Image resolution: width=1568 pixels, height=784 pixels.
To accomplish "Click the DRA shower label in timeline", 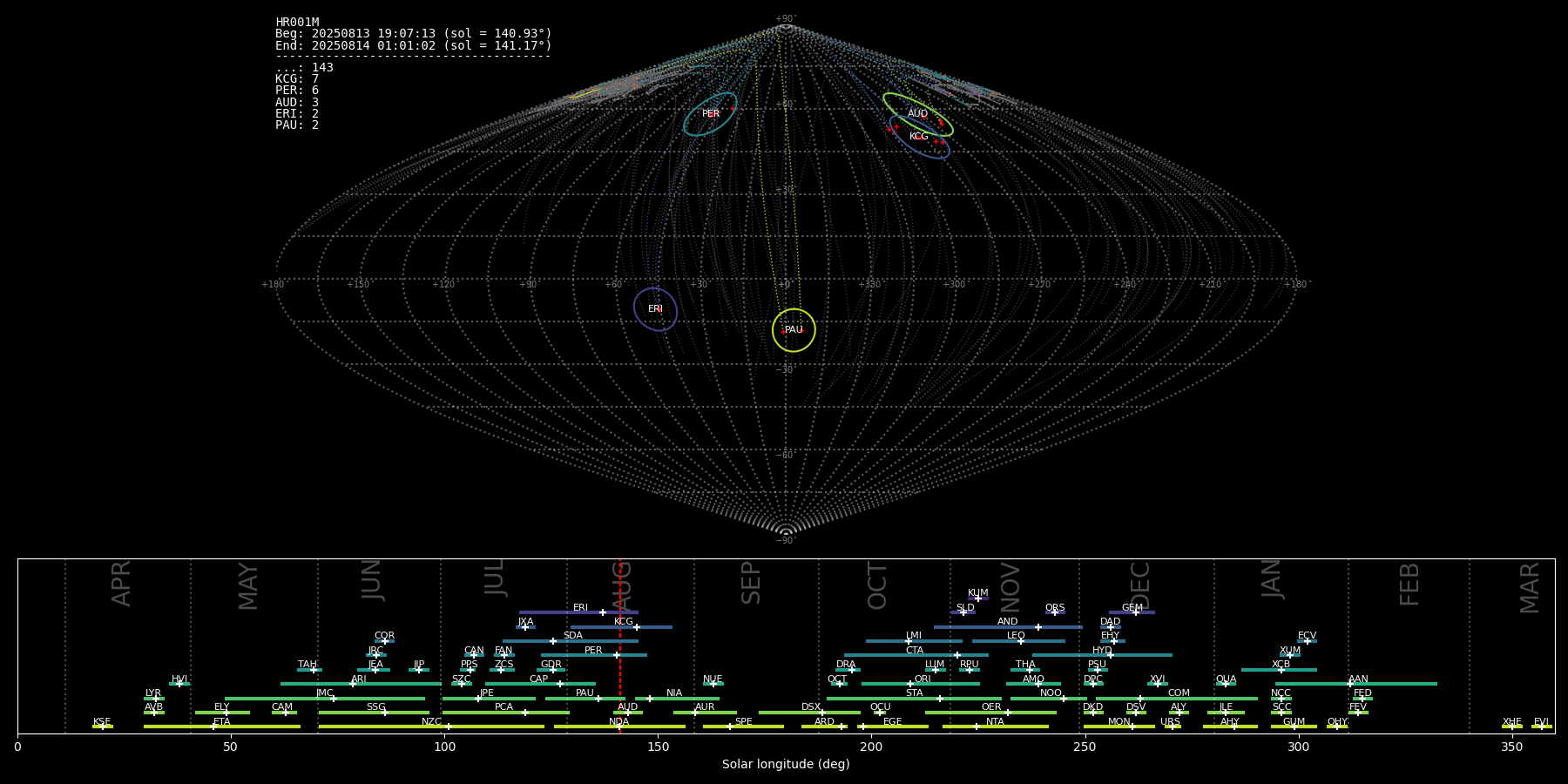I will (846, 665).
